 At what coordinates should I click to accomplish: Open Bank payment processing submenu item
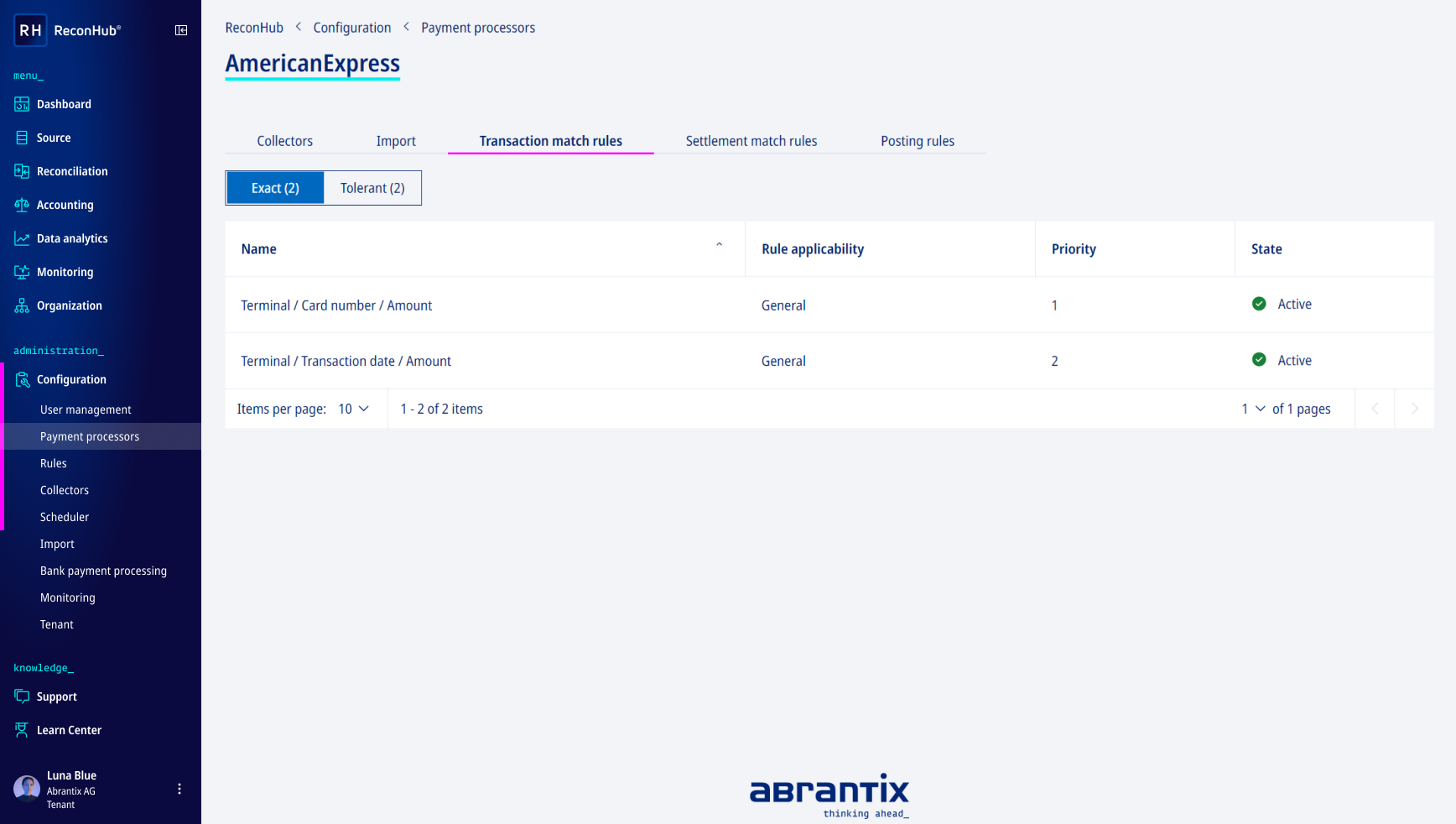click(103, 571)
